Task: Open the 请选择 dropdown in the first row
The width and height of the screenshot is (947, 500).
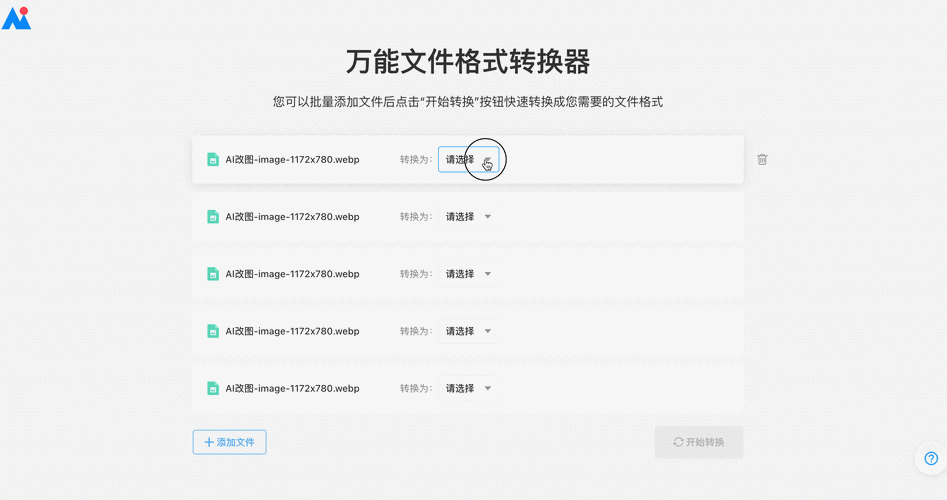Action: pyautogui.click(x=469, y=159)
